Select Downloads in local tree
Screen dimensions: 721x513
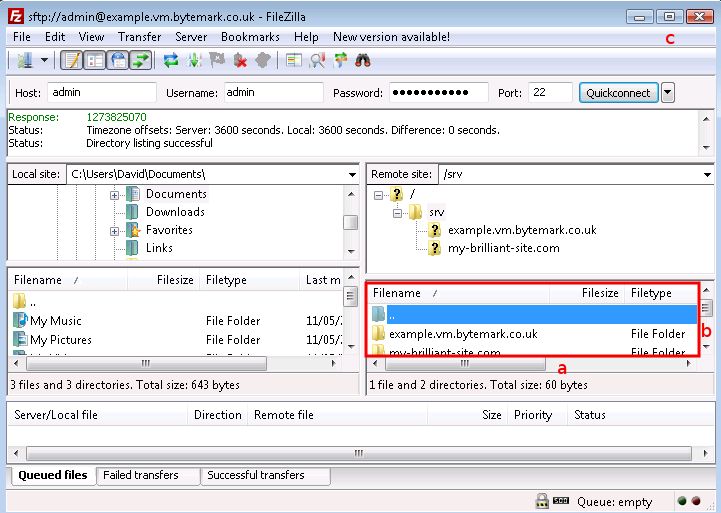(175, 212)
